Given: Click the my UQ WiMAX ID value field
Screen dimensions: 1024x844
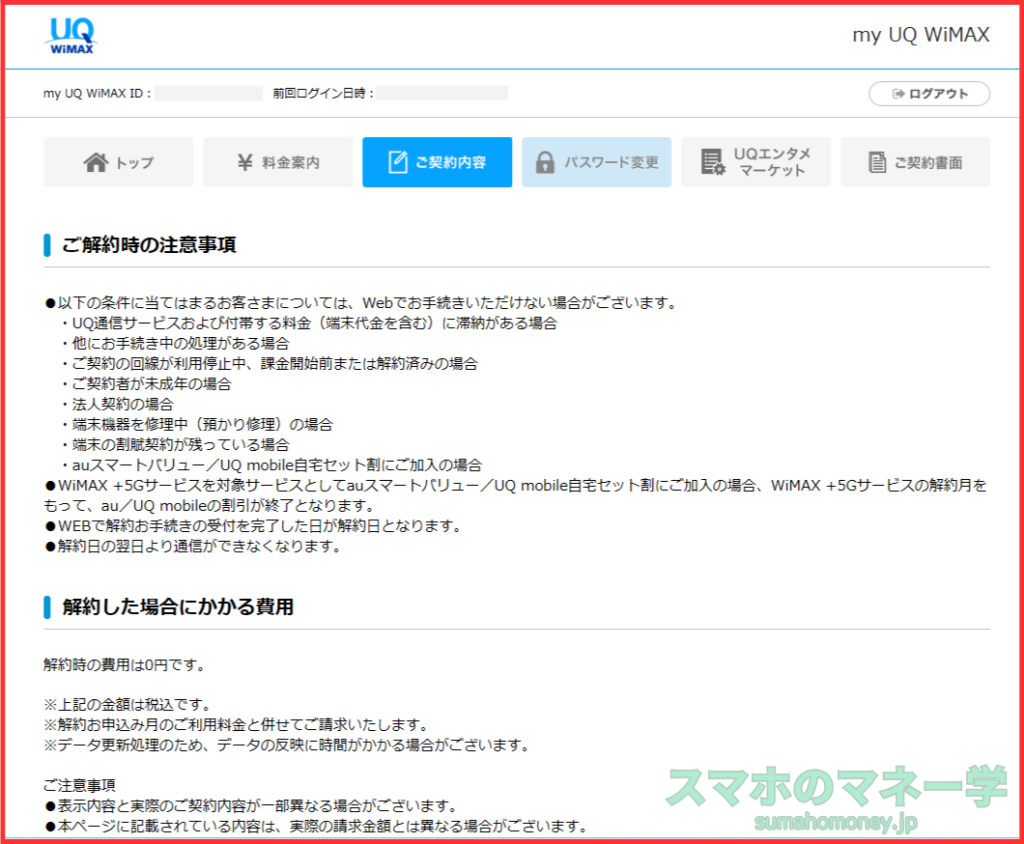Looking at the screenshot, I should point(209,93).
